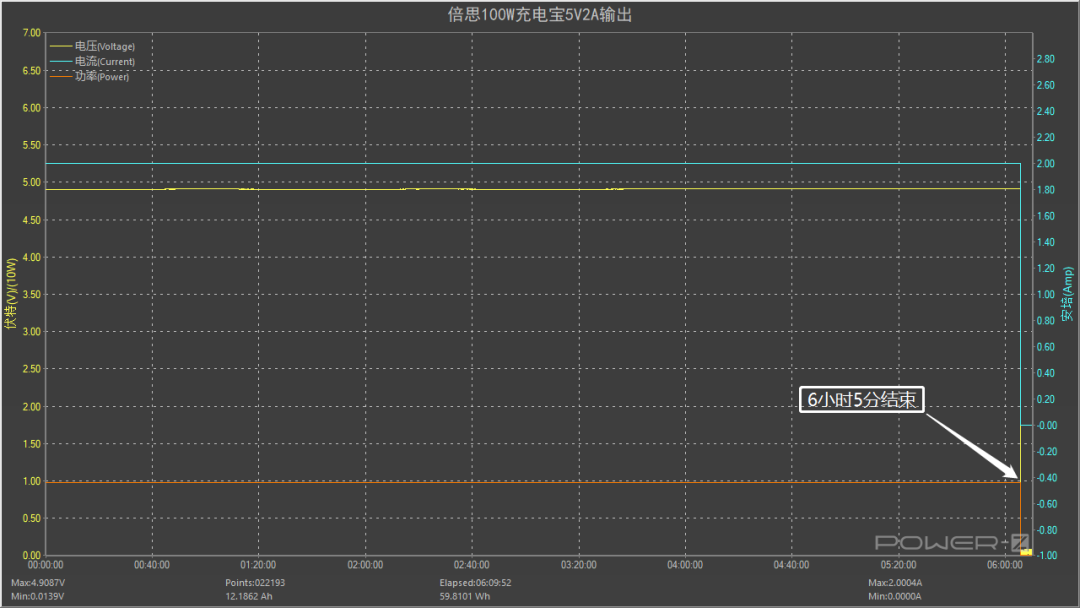Click the -1.00 ampere axis tick
1080x608 pixels.
[1047, 555]
